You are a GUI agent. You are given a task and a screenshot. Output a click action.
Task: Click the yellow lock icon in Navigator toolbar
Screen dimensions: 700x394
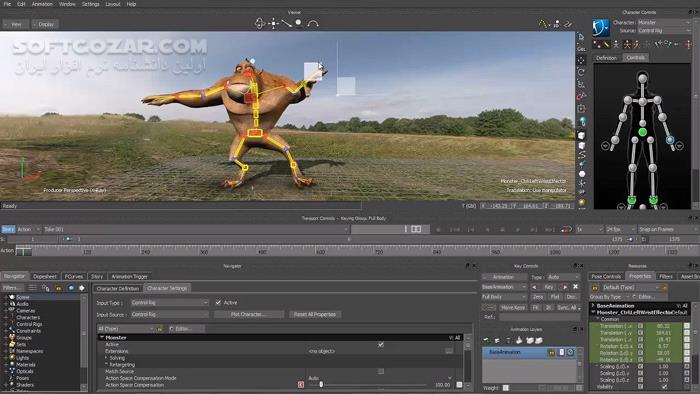click(x=58, y=288)
